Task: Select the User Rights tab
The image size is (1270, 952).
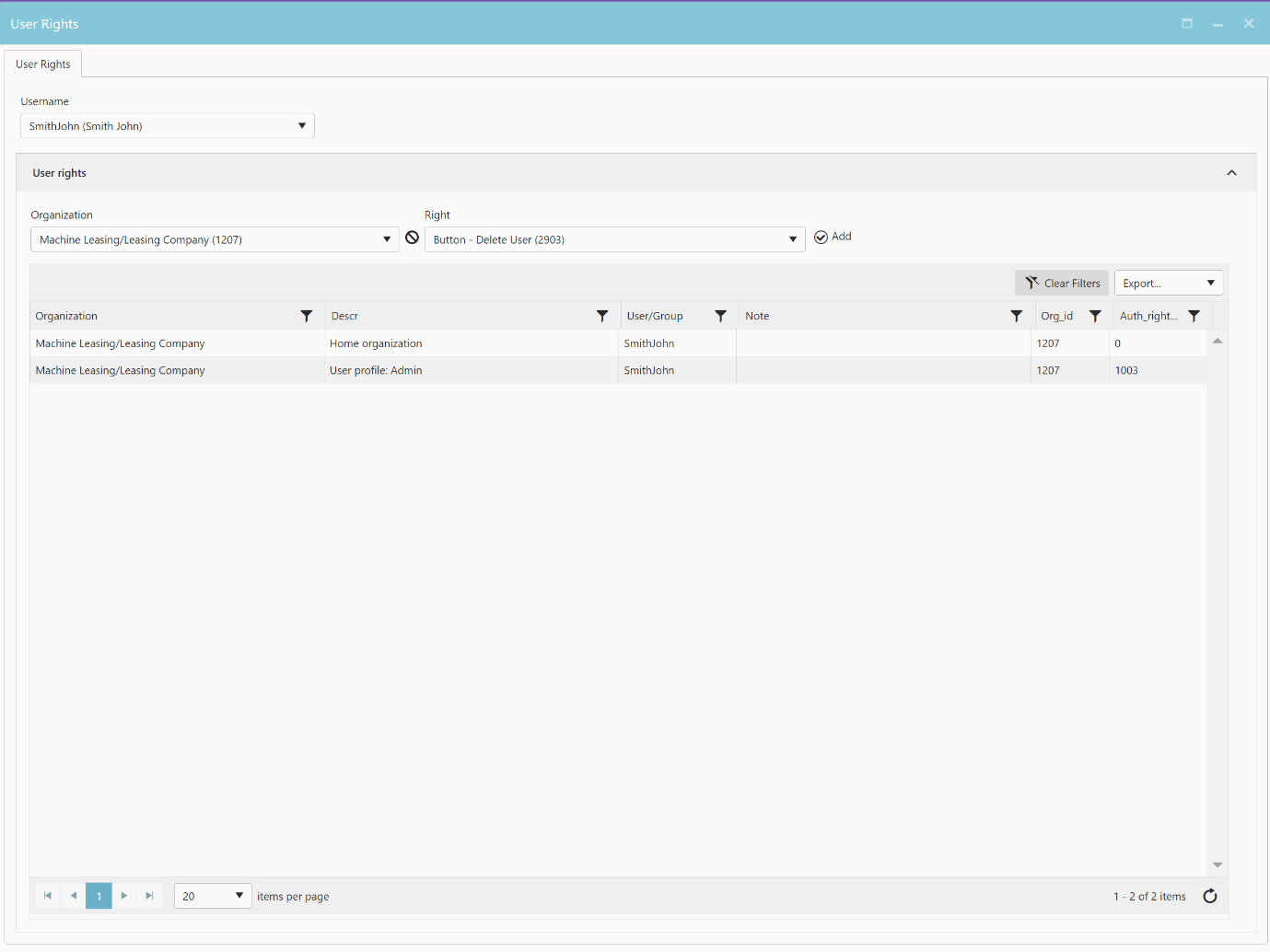Action: pos(43,64)
